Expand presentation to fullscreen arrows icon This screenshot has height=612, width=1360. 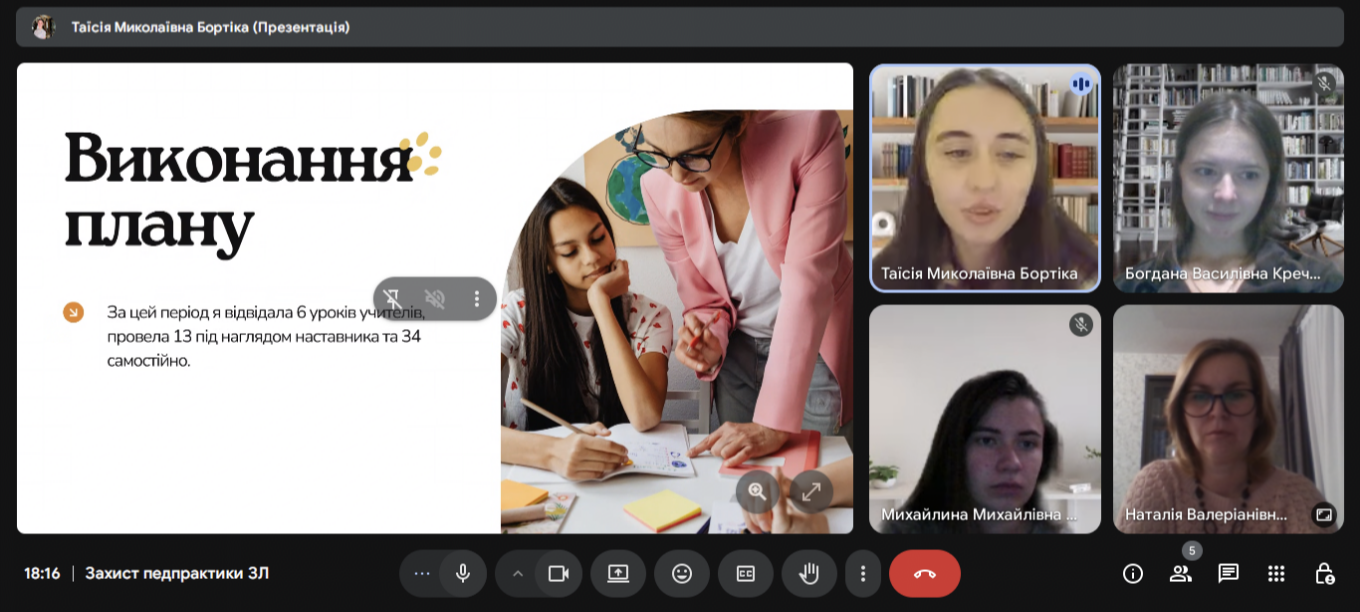(x=811, y=491)
